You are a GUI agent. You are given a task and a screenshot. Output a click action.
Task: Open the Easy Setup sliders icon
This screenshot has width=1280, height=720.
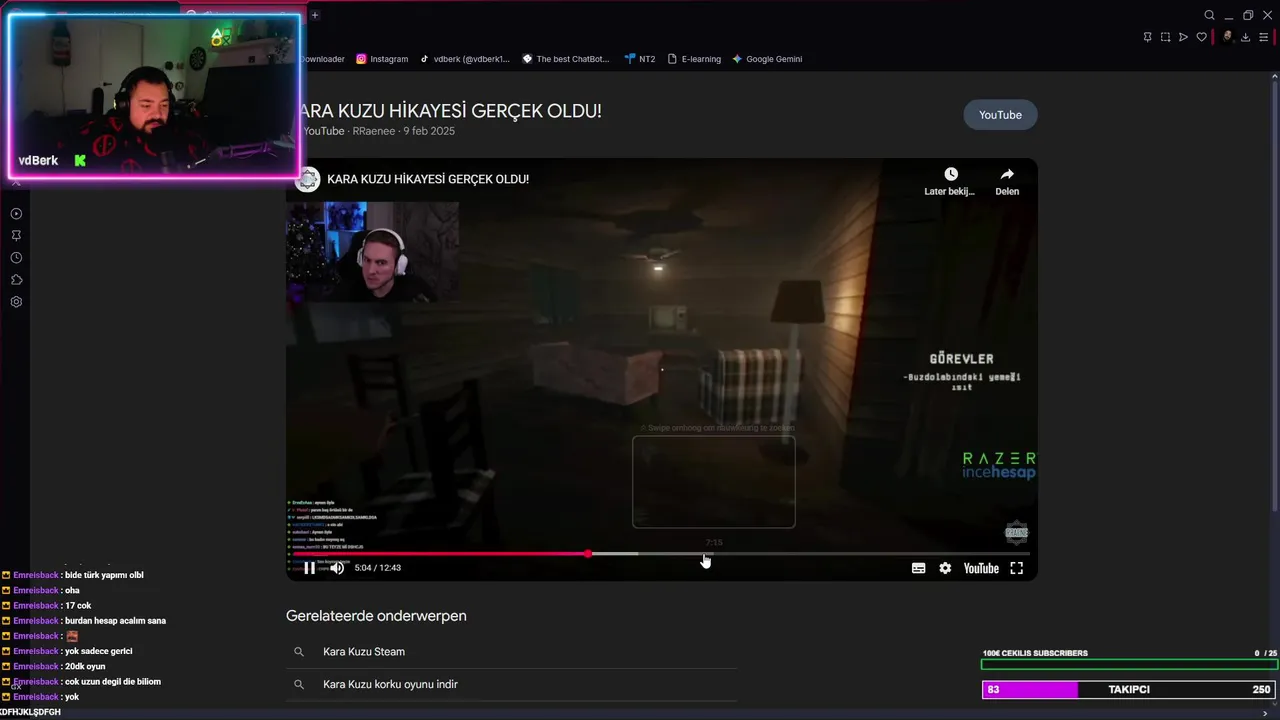pyautogui.click(x=1263, y=37)
